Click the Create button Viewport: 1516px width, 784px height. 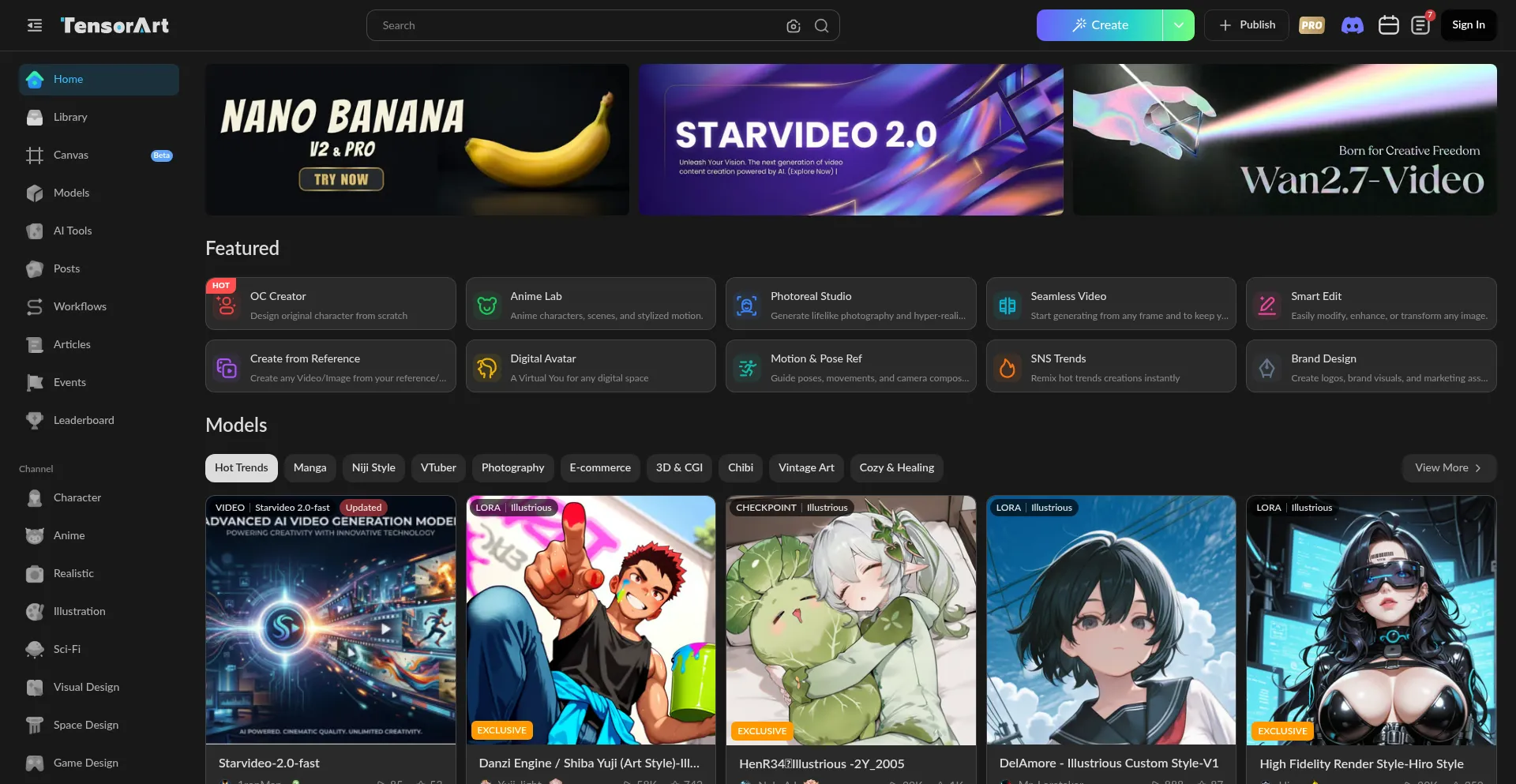tap(1100, 25)
